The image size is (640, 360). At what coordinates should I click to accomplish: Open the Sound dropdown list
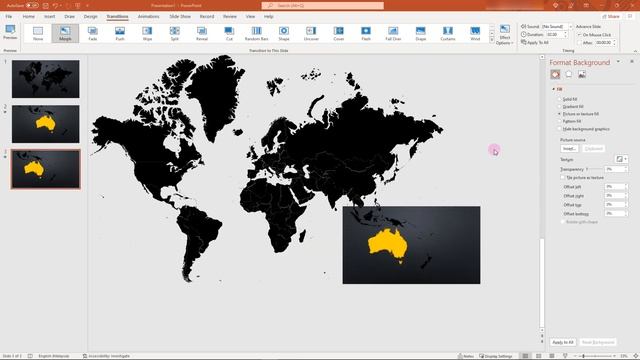click(571, 27)
